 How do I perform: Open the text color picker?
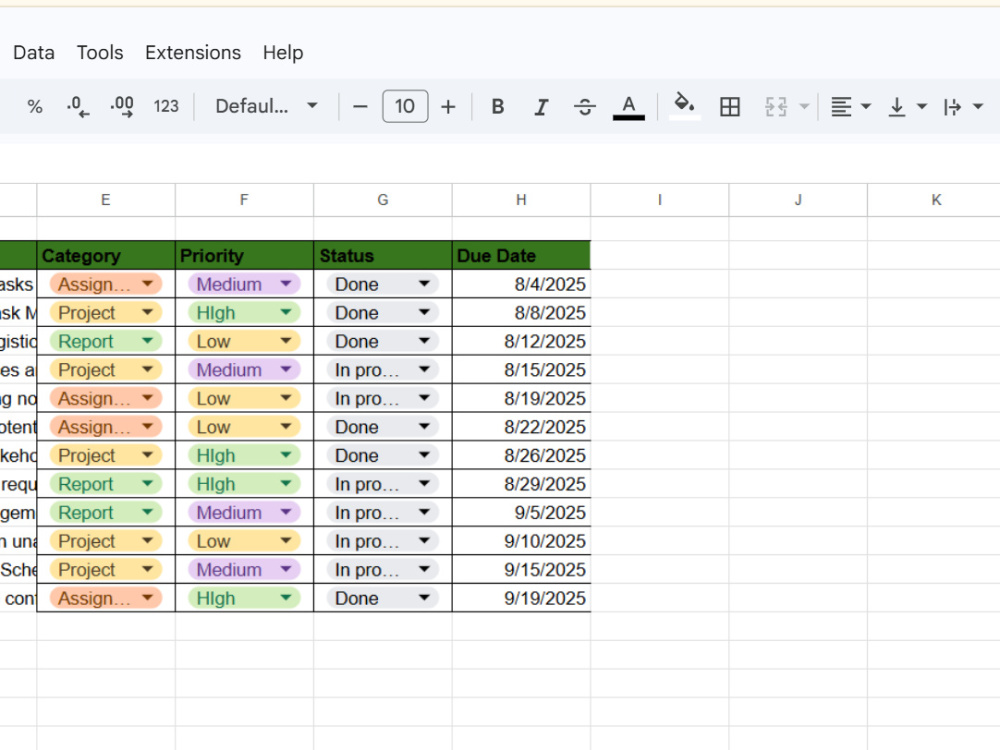tap(629, 107)
